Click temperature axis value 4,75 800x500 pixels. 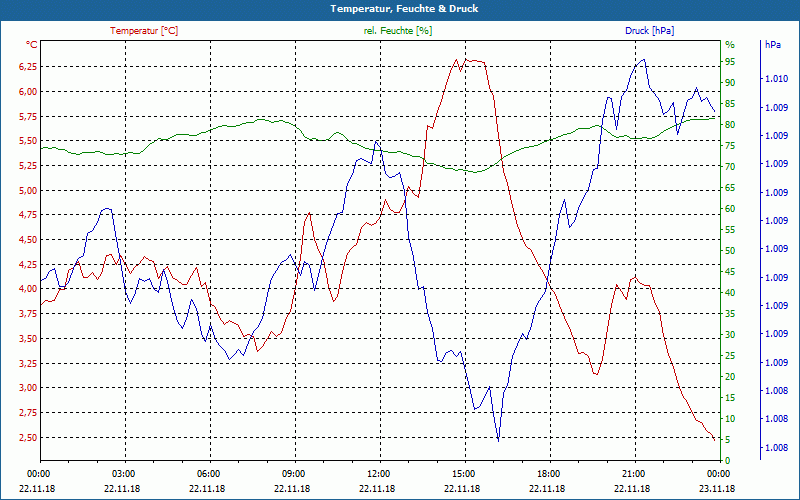(28, 215)
